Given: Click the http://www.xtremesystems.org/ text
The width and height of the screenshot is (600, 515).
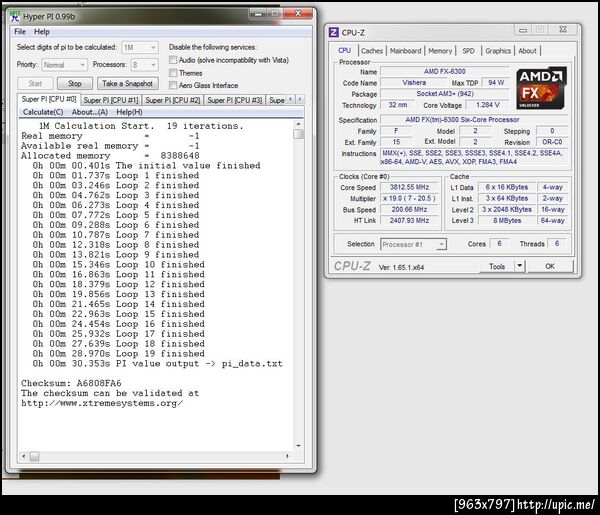Looking at the screenshot, I should 102,403.
